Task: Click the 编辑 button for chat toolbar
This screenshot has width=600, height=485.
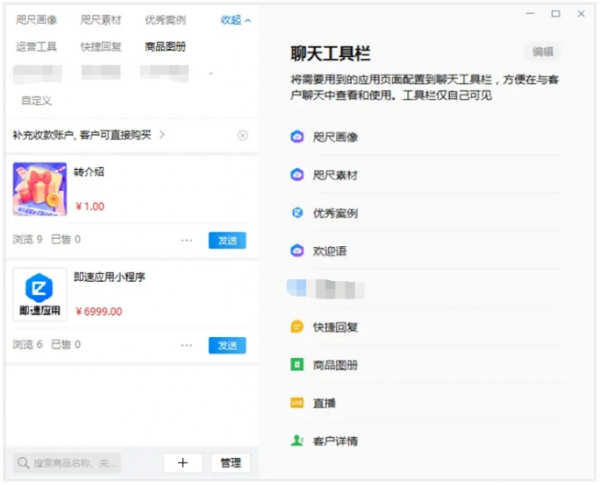Action: click(x=542, y=52)
